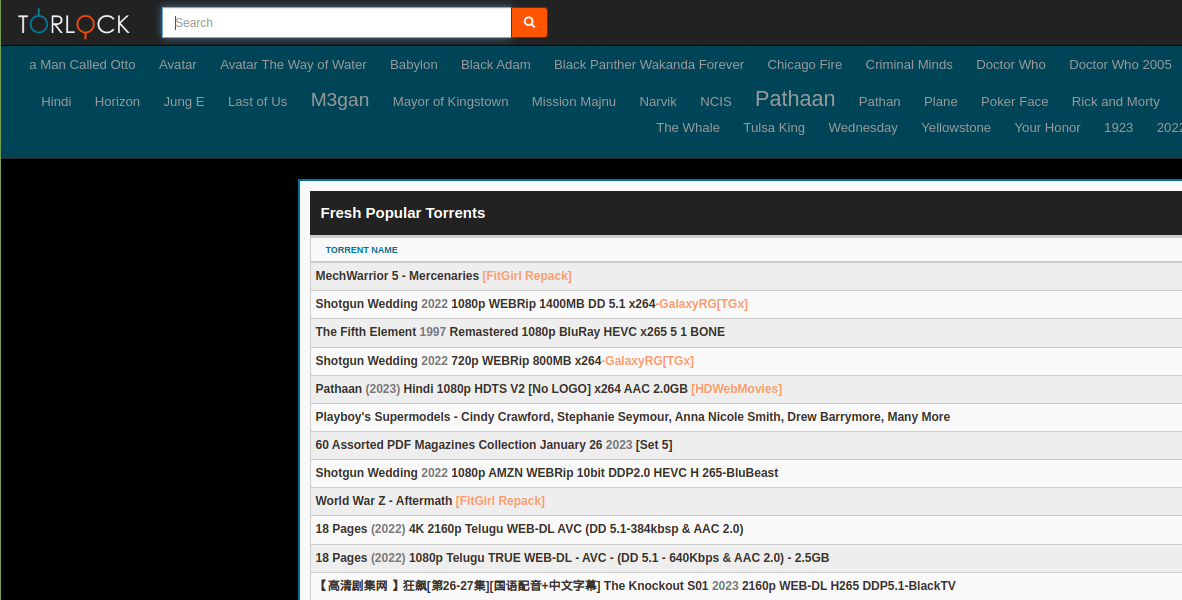
Task: Open the Rick and Morty tag
Action: [x=1115, y=101]
